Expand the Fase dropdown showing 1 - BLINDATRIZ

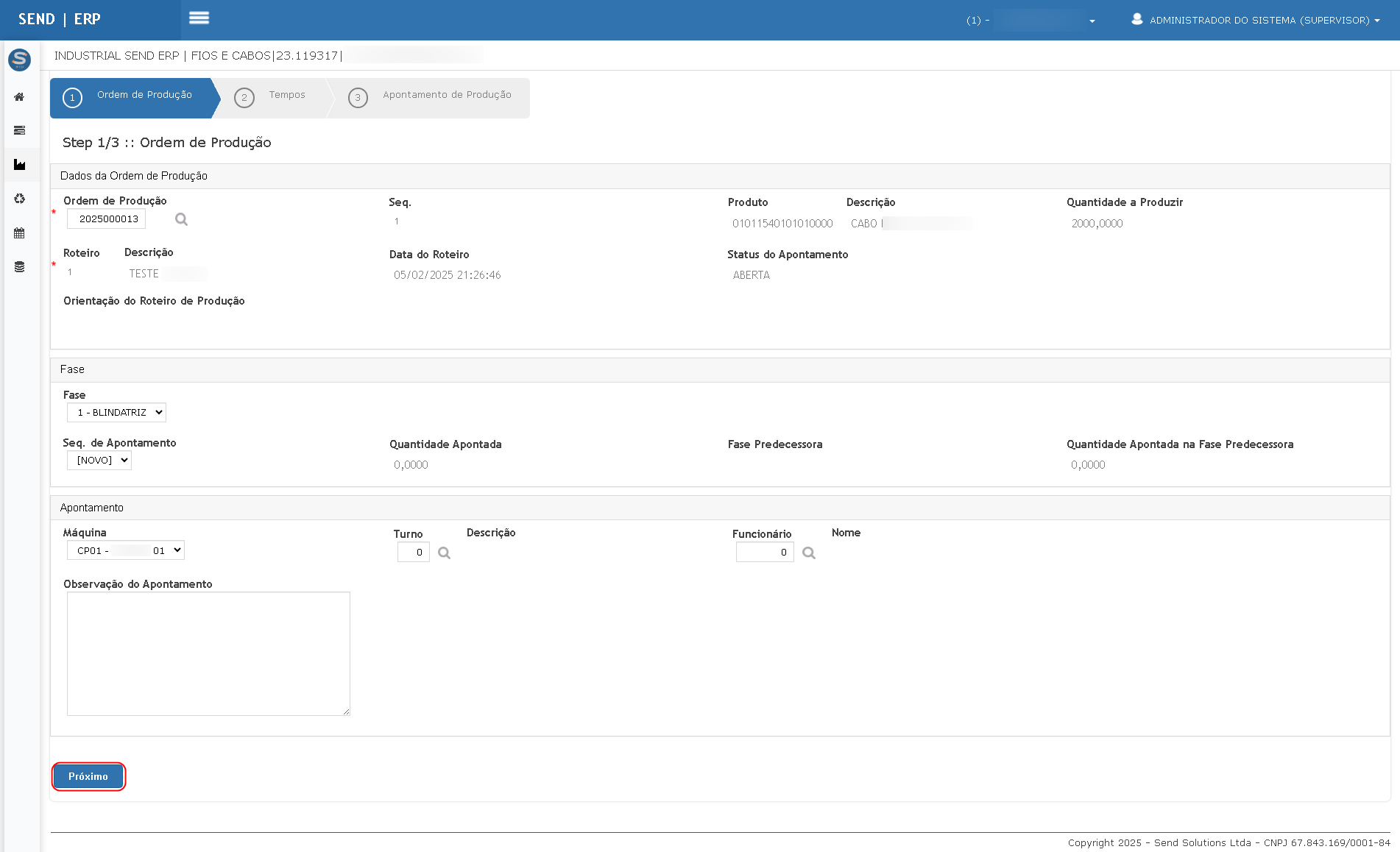coord(116,413)
